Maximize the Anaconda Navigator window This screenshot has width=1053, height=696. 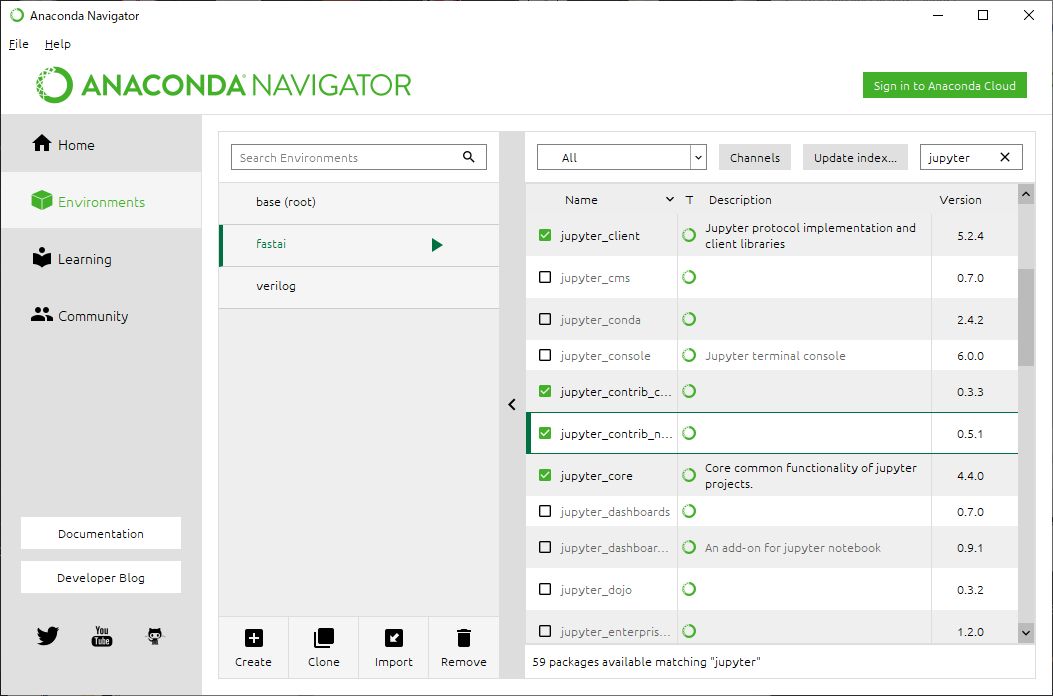(x=982, y=15)
